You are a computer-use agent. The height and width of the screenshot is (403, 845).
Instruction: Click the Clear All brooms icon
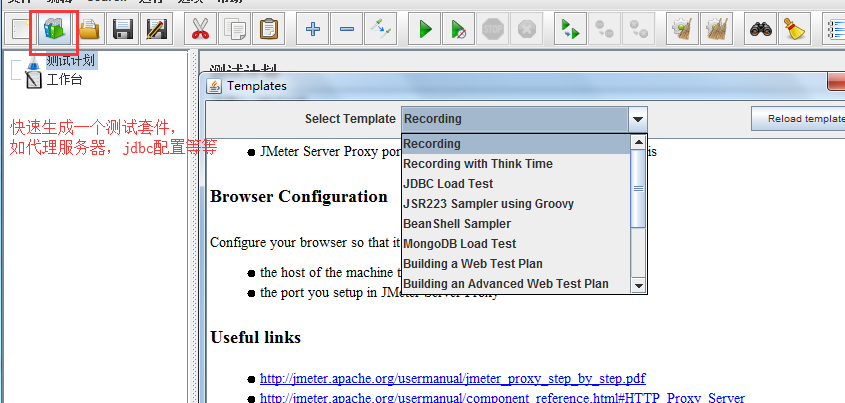(x=716, y=29)
